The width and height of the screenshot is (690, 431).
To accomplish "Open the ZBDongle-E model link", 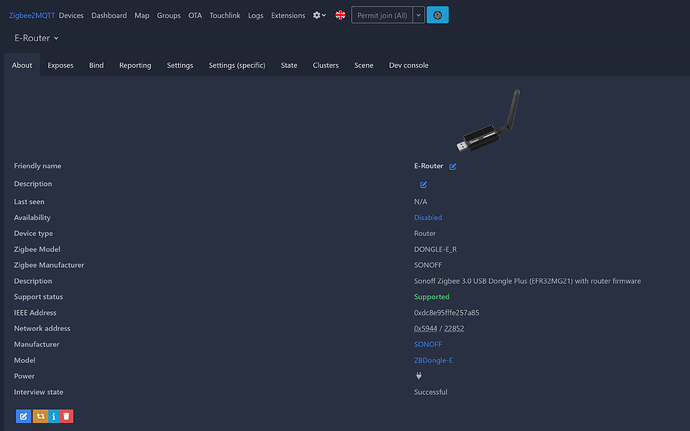I will pyautogui.click(x=433, y=360).
